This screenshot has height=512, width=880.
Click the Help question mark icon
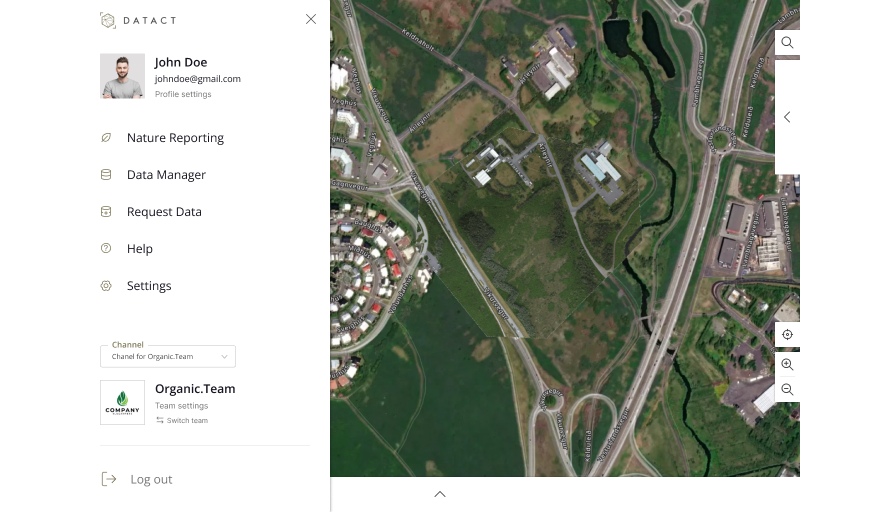(x=106, y=249)
